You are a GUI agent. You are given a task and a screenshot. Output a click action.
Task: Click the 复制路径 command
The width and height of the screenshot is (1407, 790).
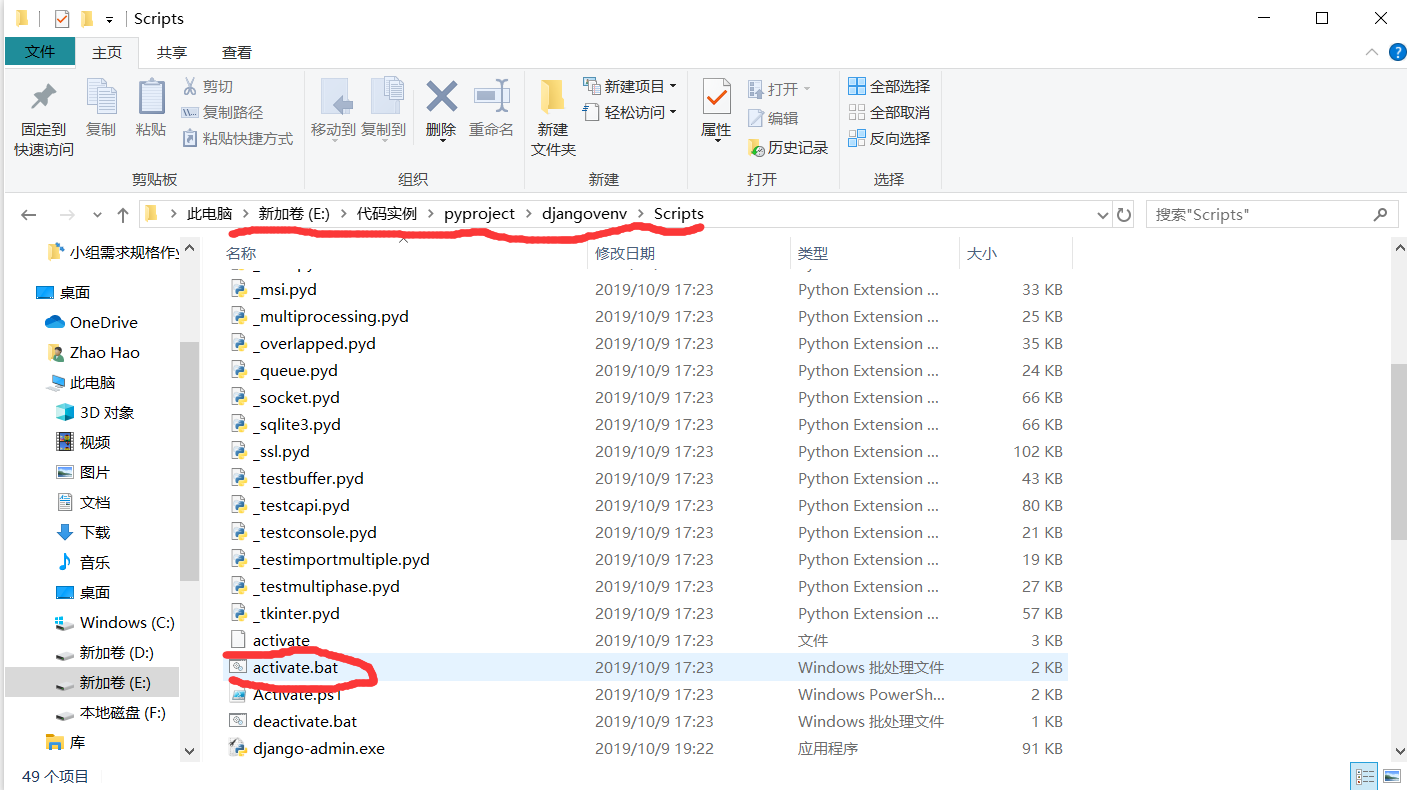tap(223, 113)
